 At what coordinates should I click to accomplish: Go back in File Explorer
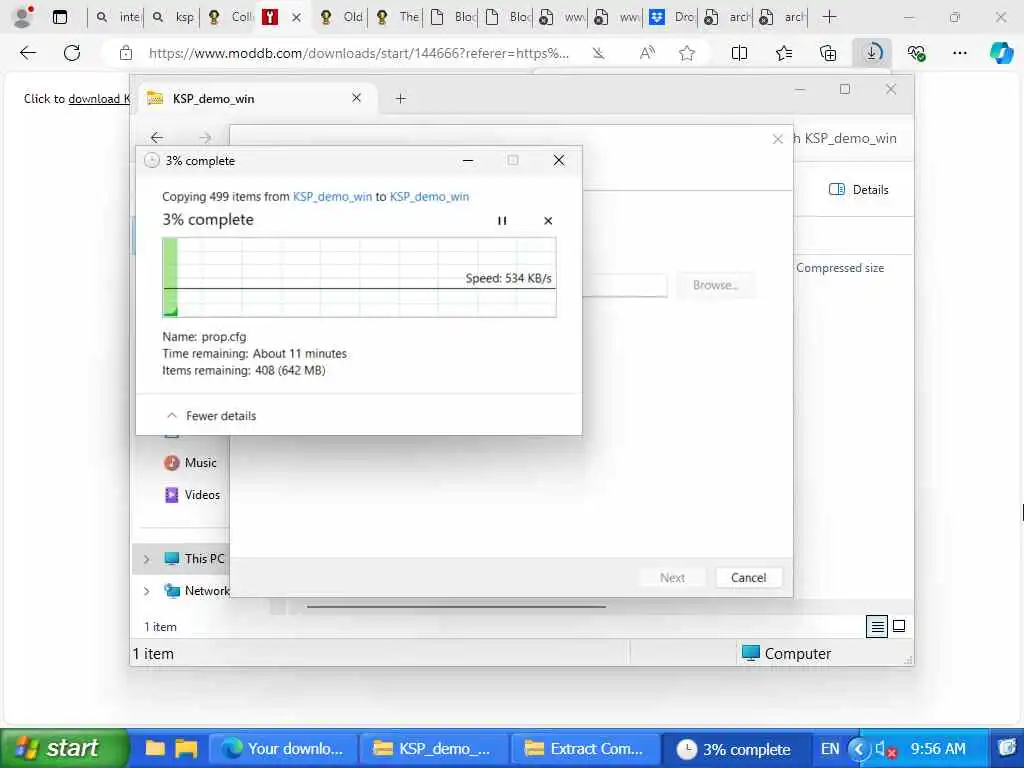click(157, 137)
